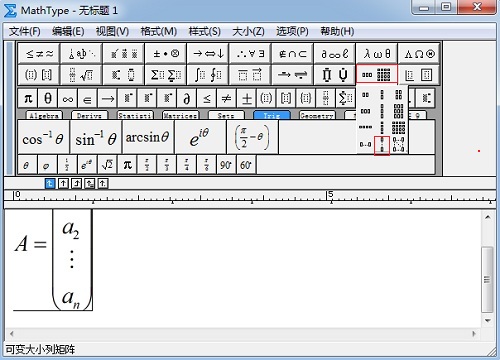Insert the arcsinθ expression
Viewport: 500px width, 360px height.
148,137
